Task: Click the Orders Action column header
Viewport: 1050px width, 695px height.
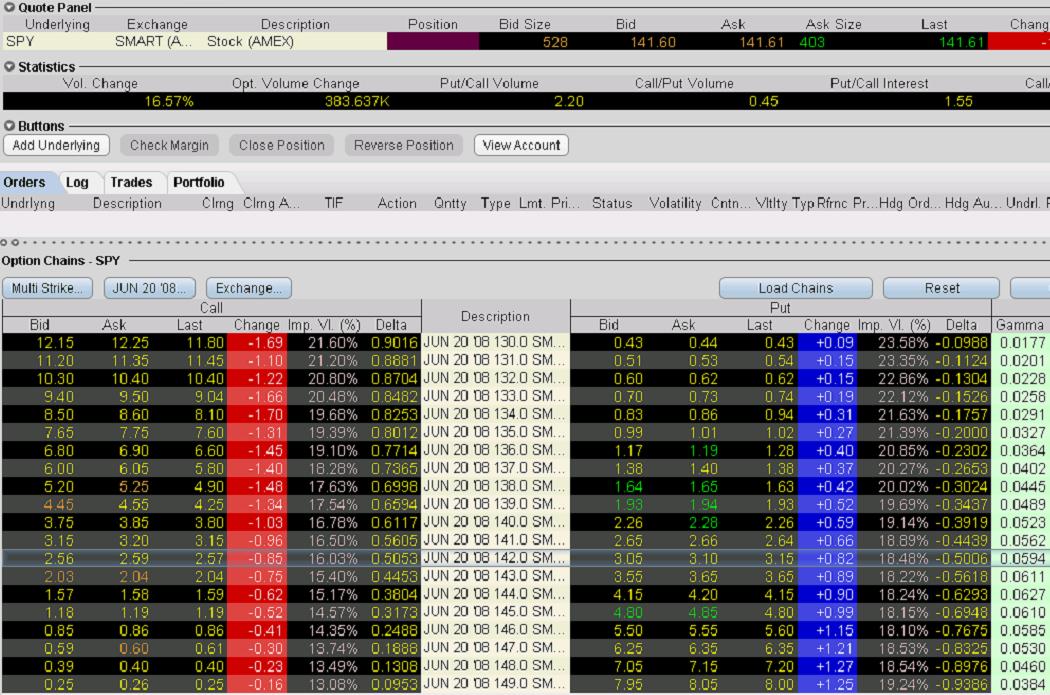Action: [397, 203]
